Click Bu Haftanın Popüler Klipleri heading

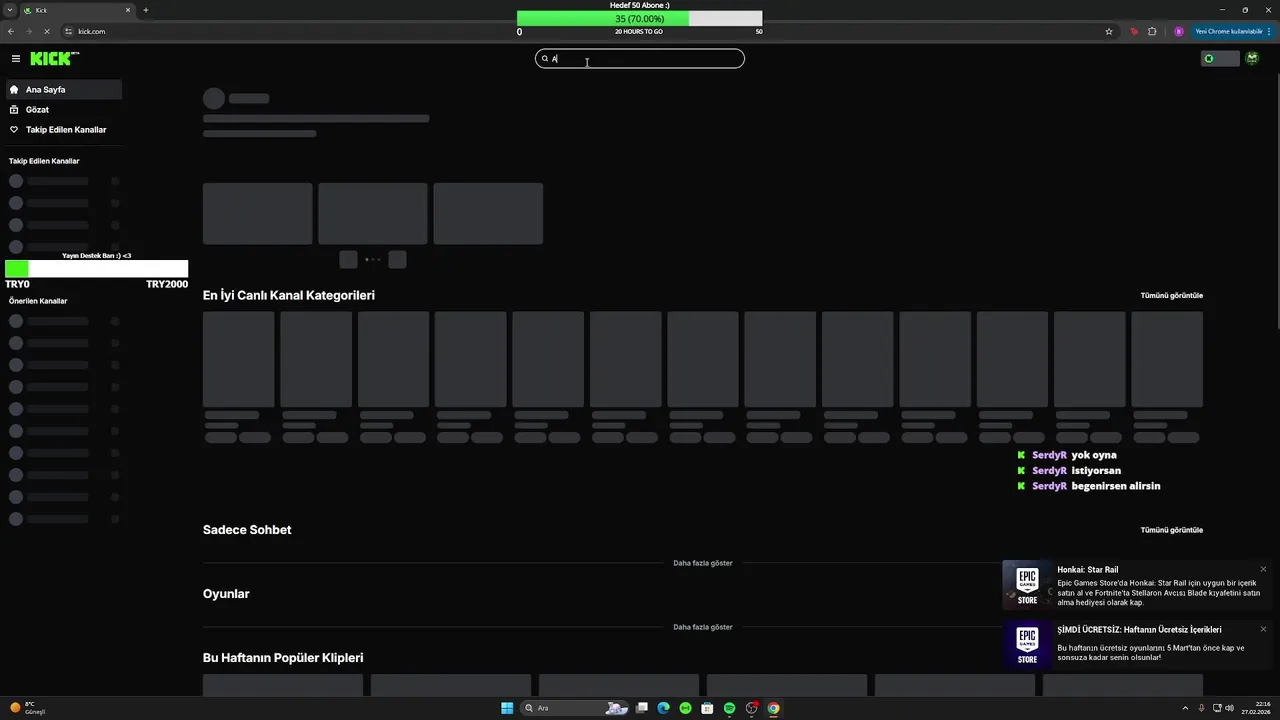[283, 658]
